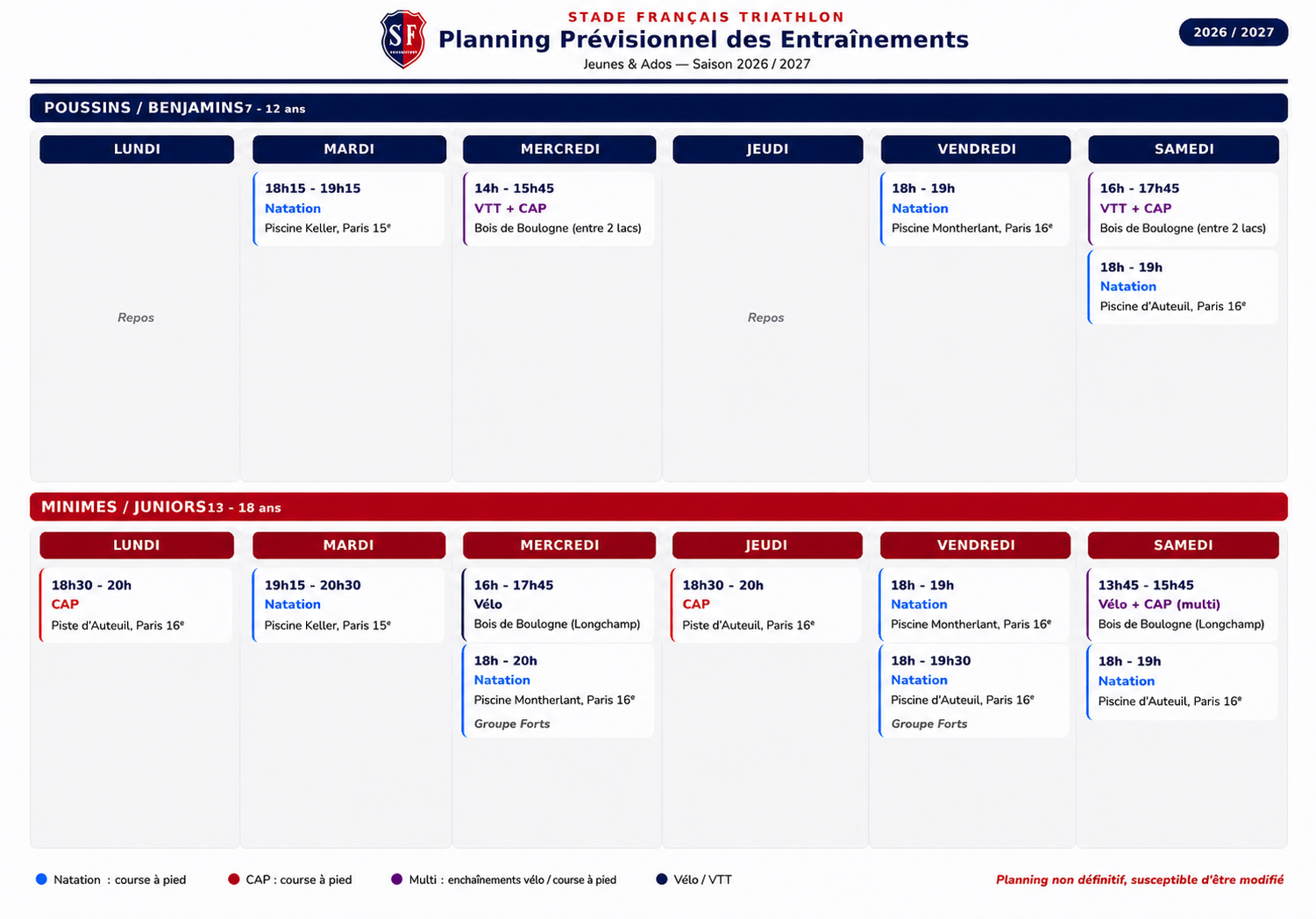Click 'Piste d'Auteuil, Paris 16e' under Minimes Jeudi
Screen dimensions: 1316x919
749,625
